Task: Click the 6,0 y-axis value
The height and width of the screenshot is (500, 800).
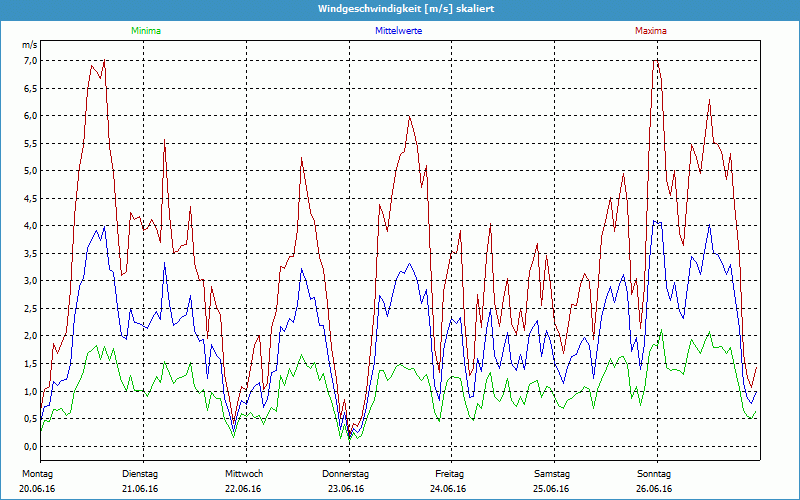Action: 31,116
